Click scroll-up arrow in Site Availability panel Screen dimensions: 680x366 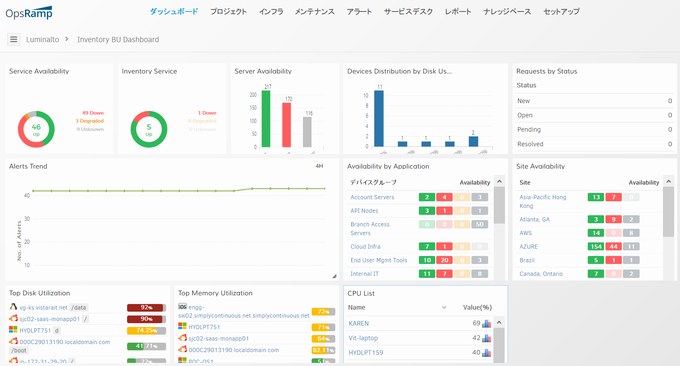click(669, 181)
